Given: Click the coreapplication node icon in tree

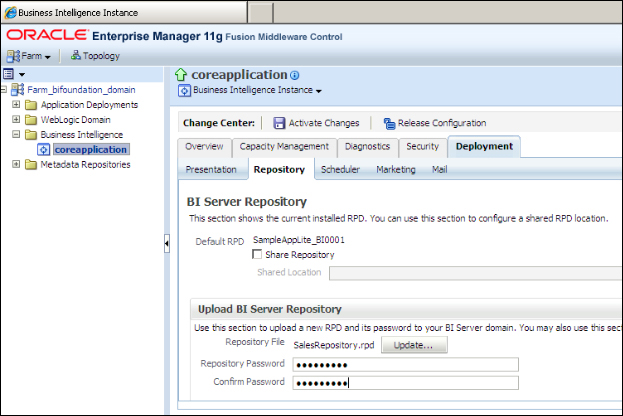Looking at the screenshot, I should click(x=44, y=150).
